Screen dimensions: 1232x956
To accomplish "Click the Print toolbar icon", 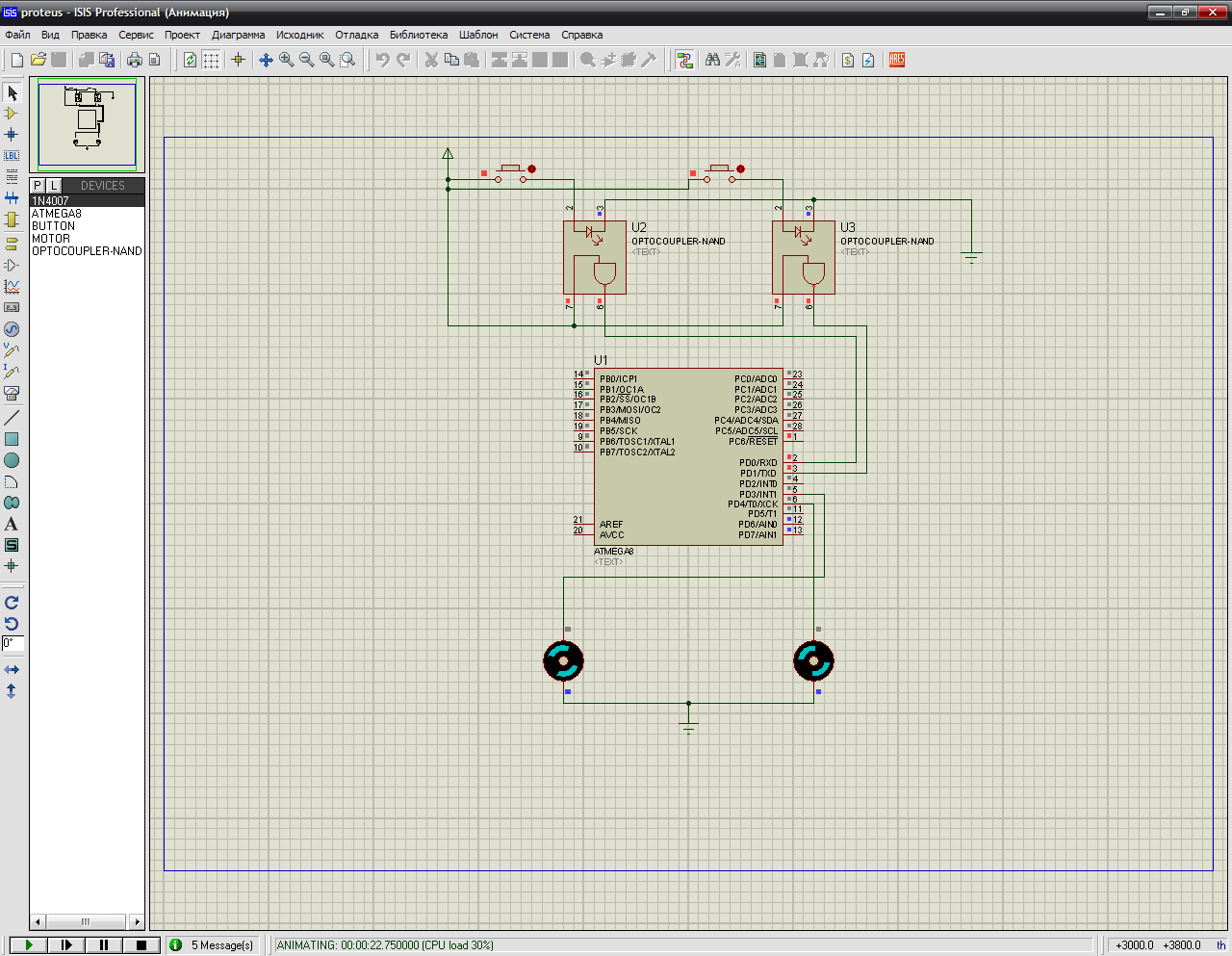I will [134, 60].
